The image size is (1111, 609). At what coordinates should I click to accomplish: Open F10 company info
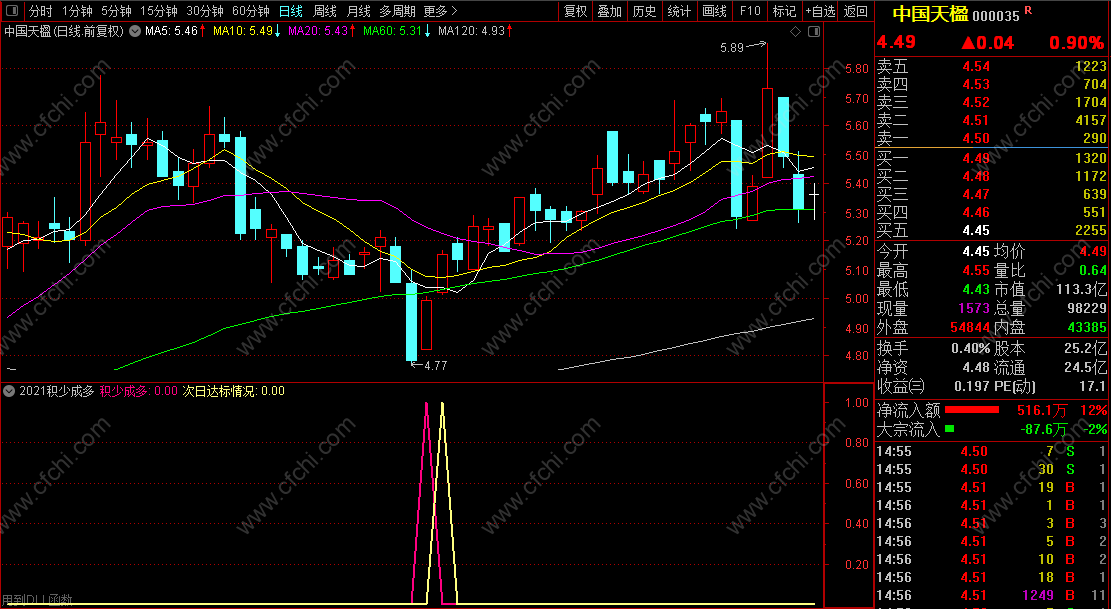point(750,11)
